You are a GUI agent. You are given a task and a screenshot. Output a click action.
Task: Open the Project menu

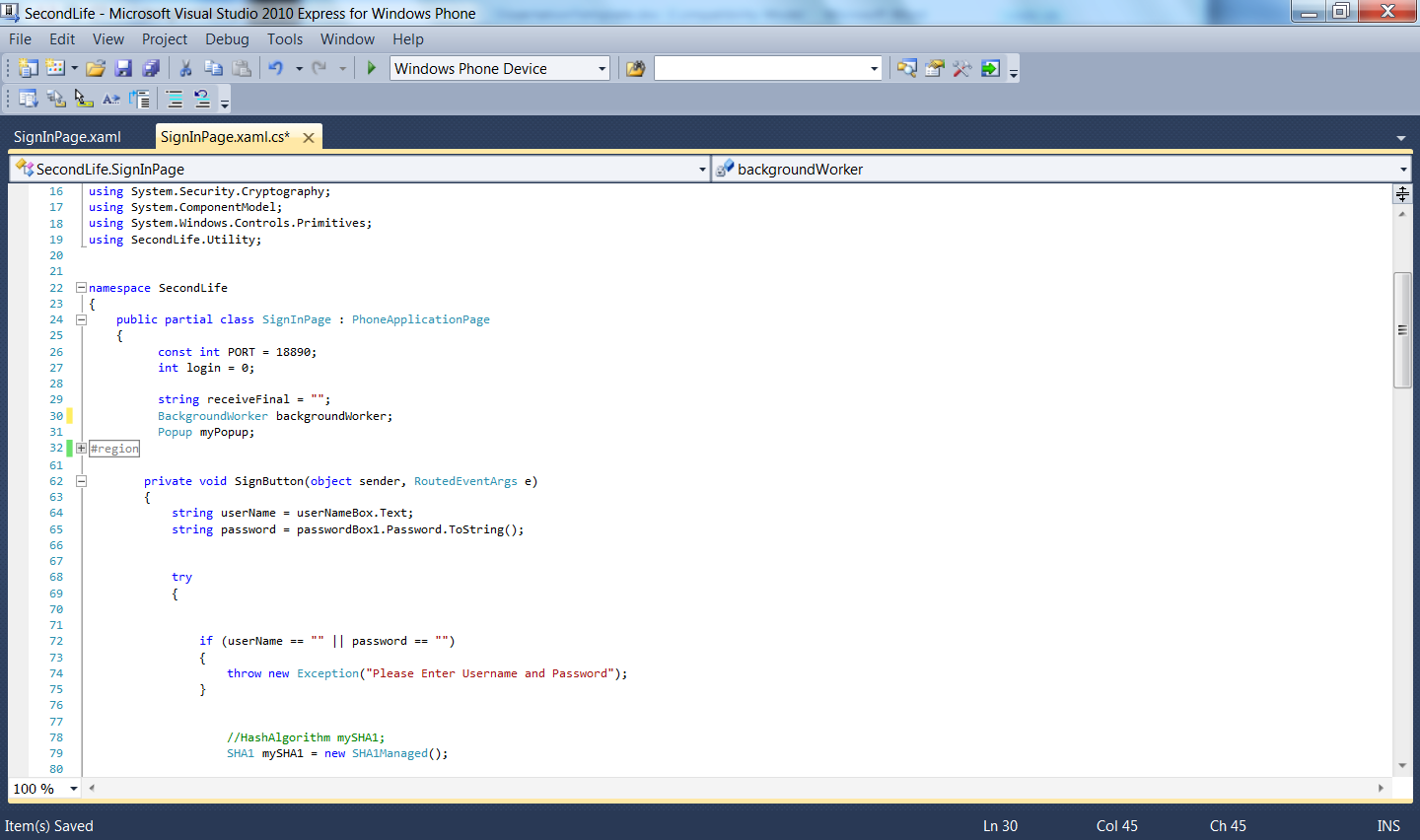pos(165,39)
